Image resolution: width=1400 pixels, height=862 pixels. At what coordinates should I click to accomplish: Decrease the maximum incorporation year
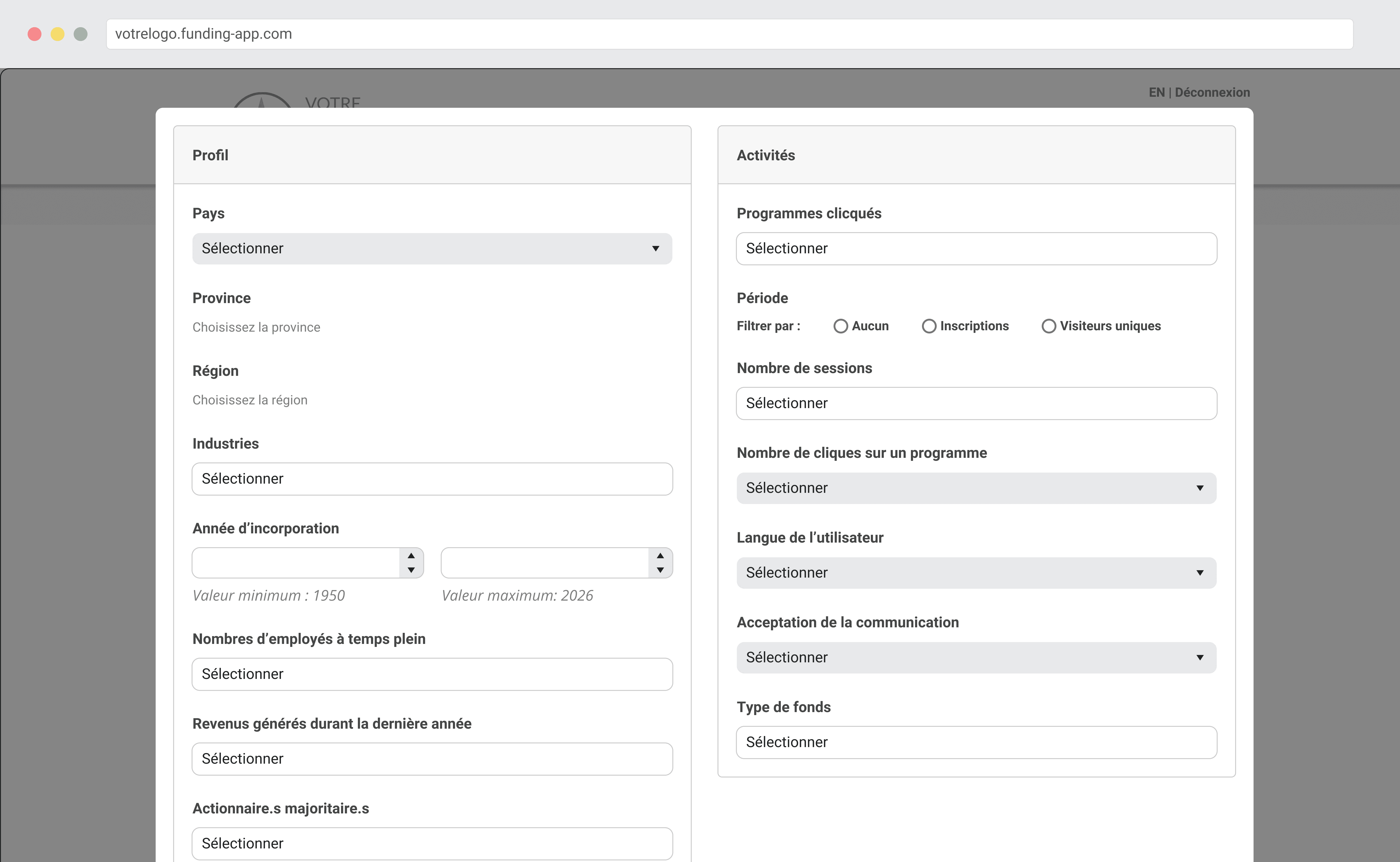pyautogui.click(x=660, y=570)
